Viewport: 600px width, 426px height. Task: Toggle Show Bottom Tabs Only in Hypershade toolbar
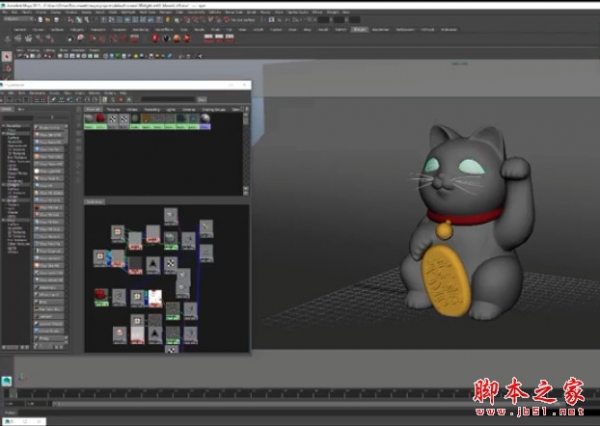pyautogui.click(x=18, y=100)
